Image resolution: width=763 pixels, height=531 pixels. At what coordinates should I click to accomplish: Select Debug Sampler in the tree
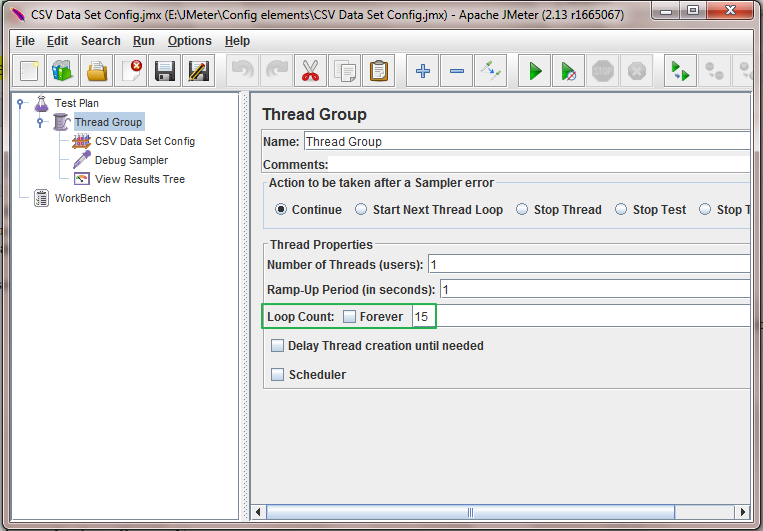pos(131,160)
